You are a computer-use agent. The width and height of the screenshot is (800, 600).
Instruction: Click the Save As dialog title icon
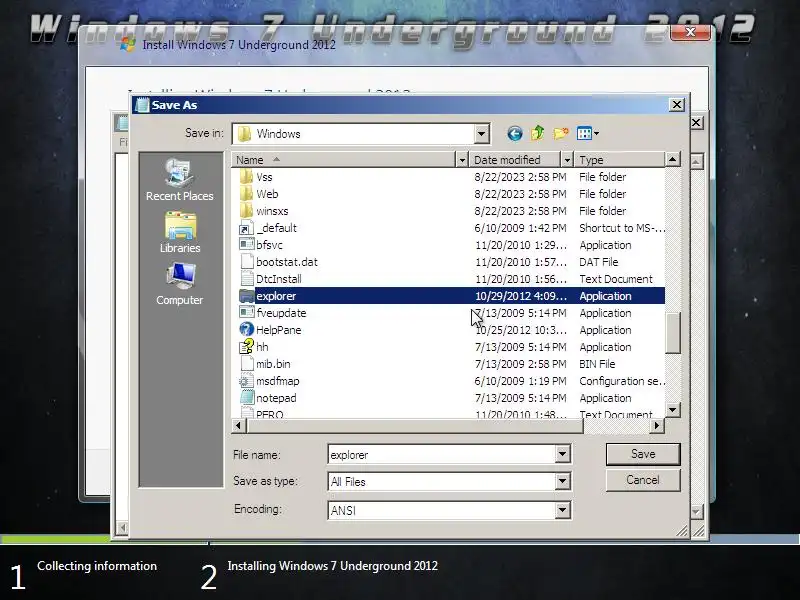(142, 105)
